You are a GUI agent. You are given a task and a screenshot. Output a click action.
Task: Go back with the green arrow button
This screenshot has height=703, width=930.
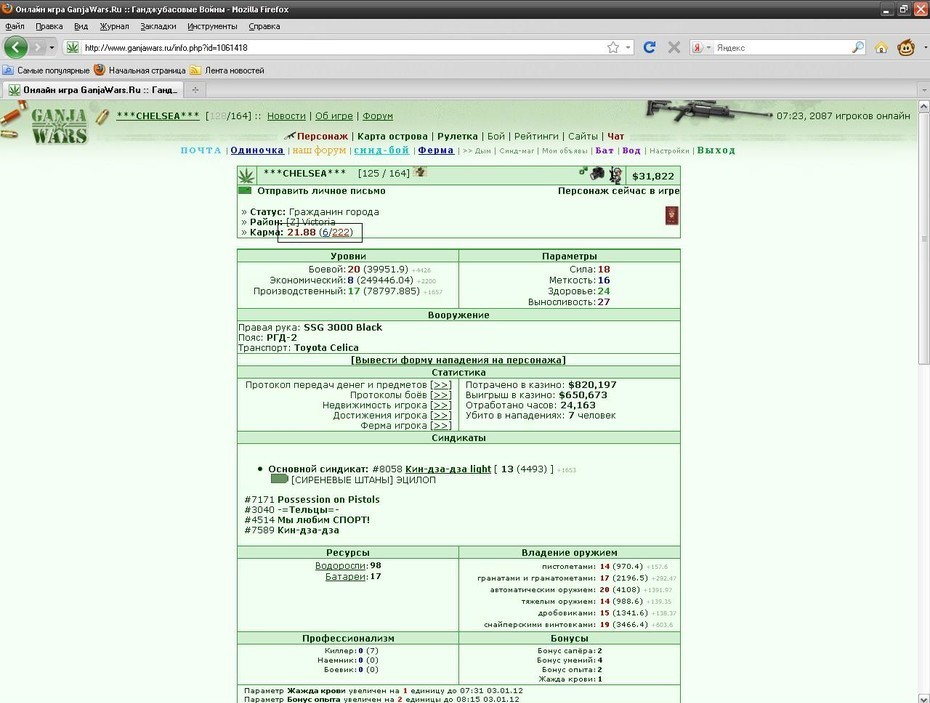16,47
